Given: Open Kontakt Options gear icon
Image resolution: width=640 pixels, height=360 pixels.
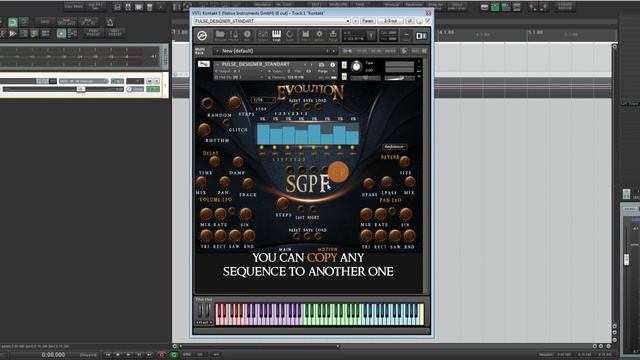Looking at the screenshot, I should coord(319,35).
